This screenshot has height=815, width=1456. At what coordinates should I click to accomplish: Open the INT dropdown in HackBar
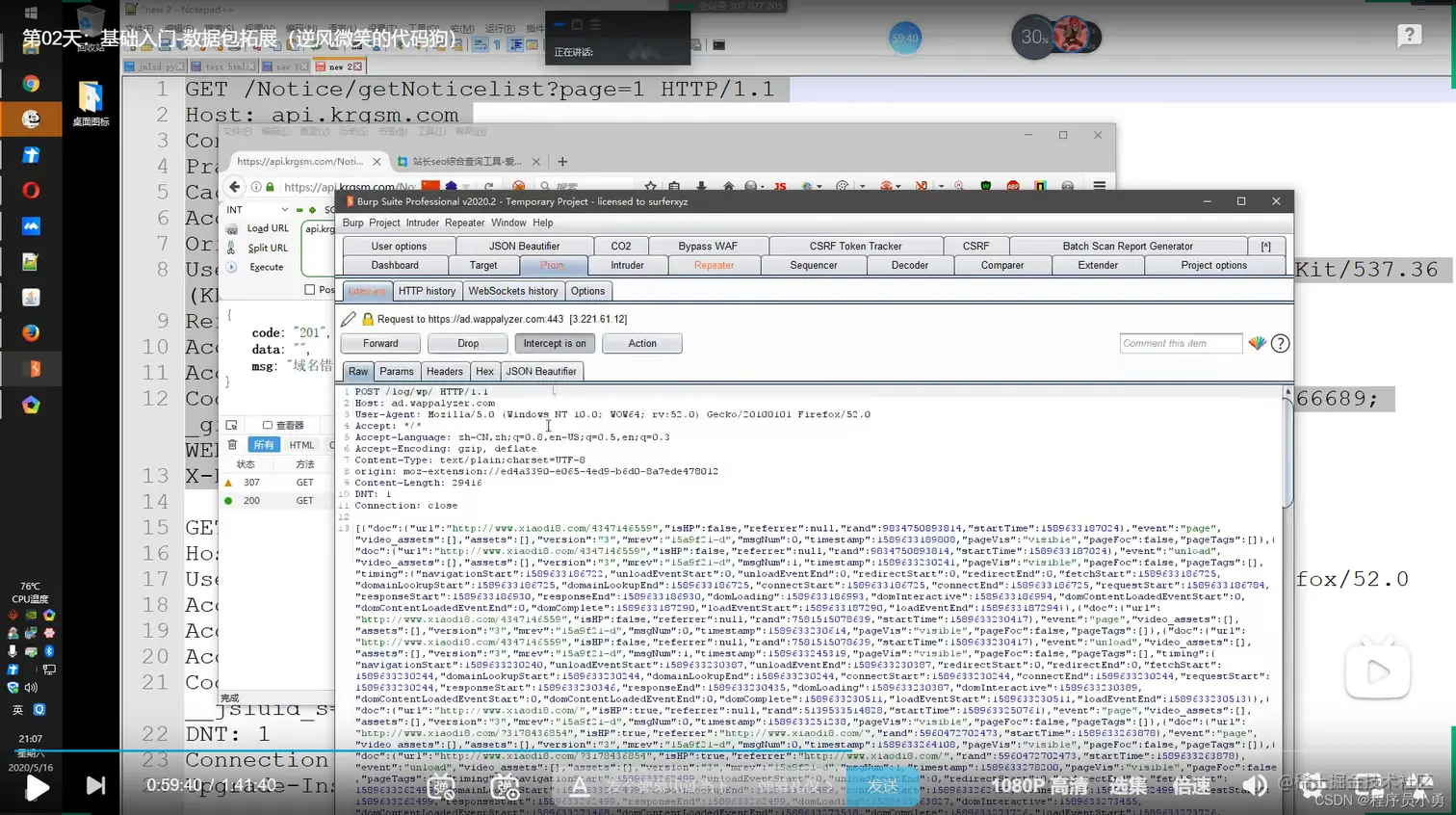pyautogui.click(x=256, y=210)
